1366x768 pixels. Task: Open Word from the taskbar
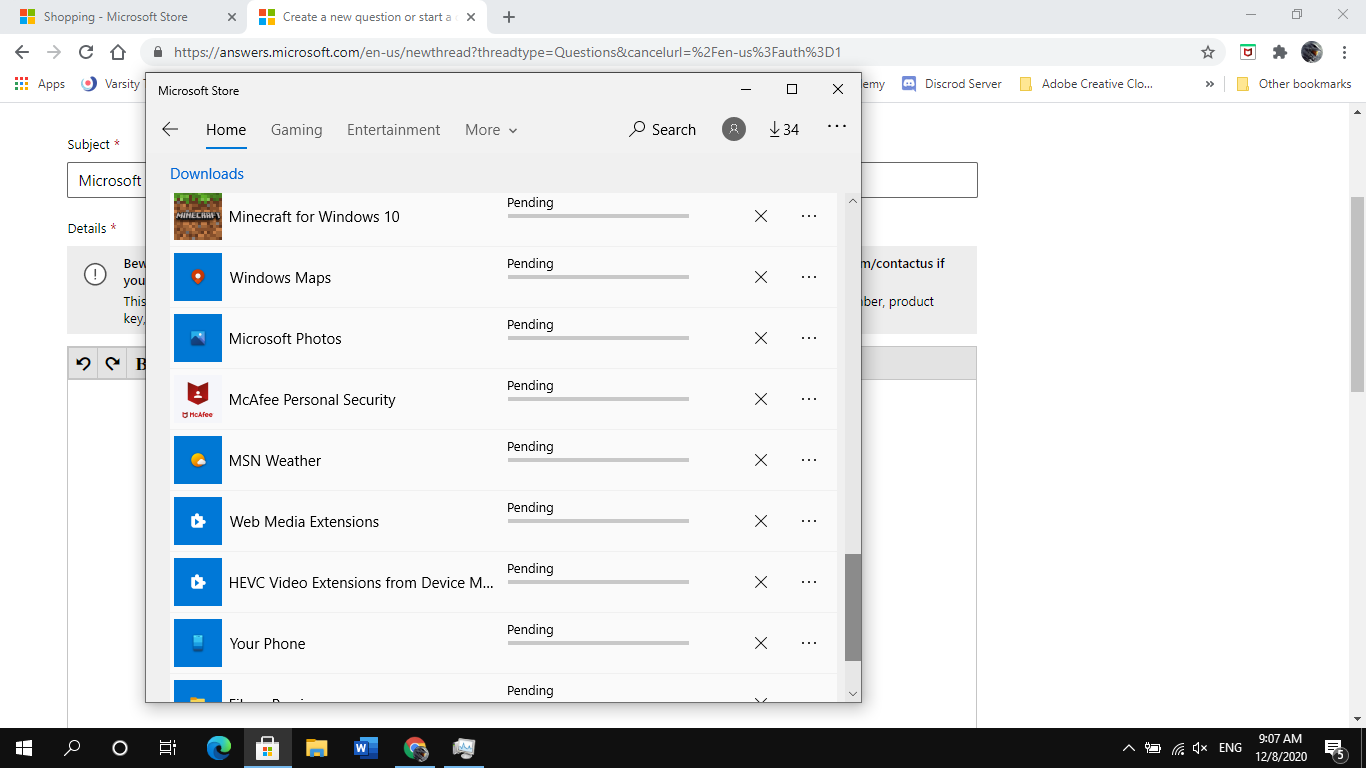(365, 747)
